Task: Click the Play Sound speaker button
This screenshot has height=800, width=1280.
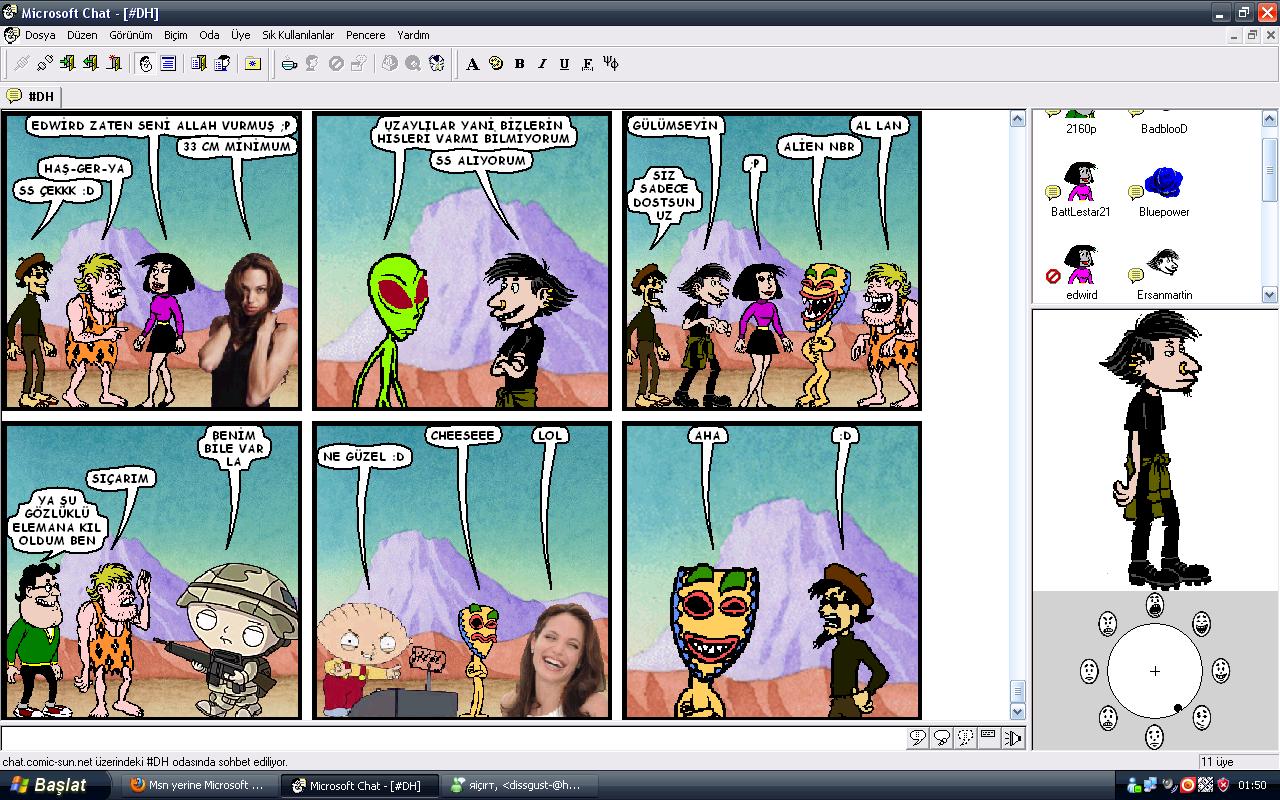Action: (x=1013, y=738)
